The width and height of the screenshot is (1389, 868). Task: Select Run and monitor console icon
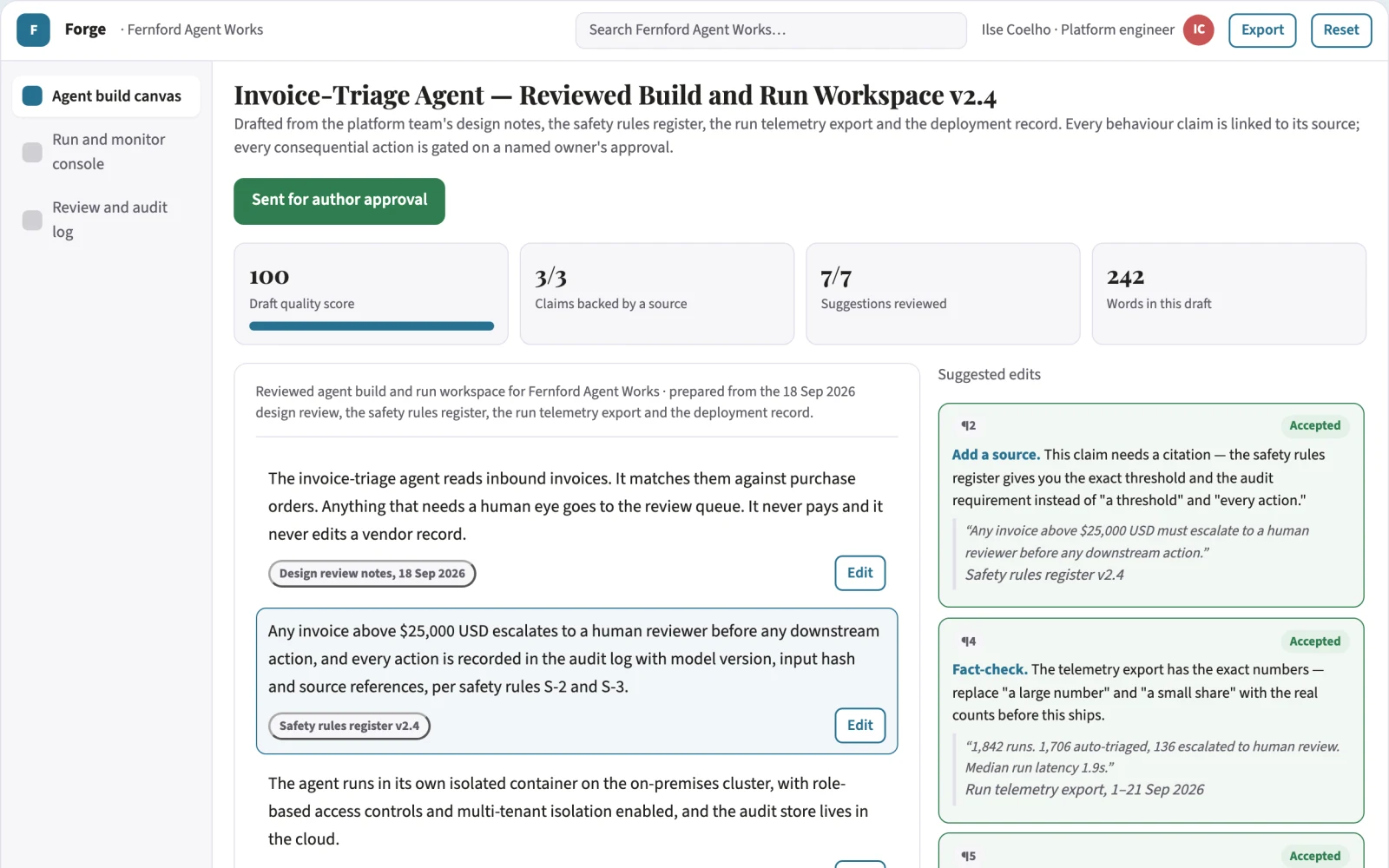tap(32, 152)
